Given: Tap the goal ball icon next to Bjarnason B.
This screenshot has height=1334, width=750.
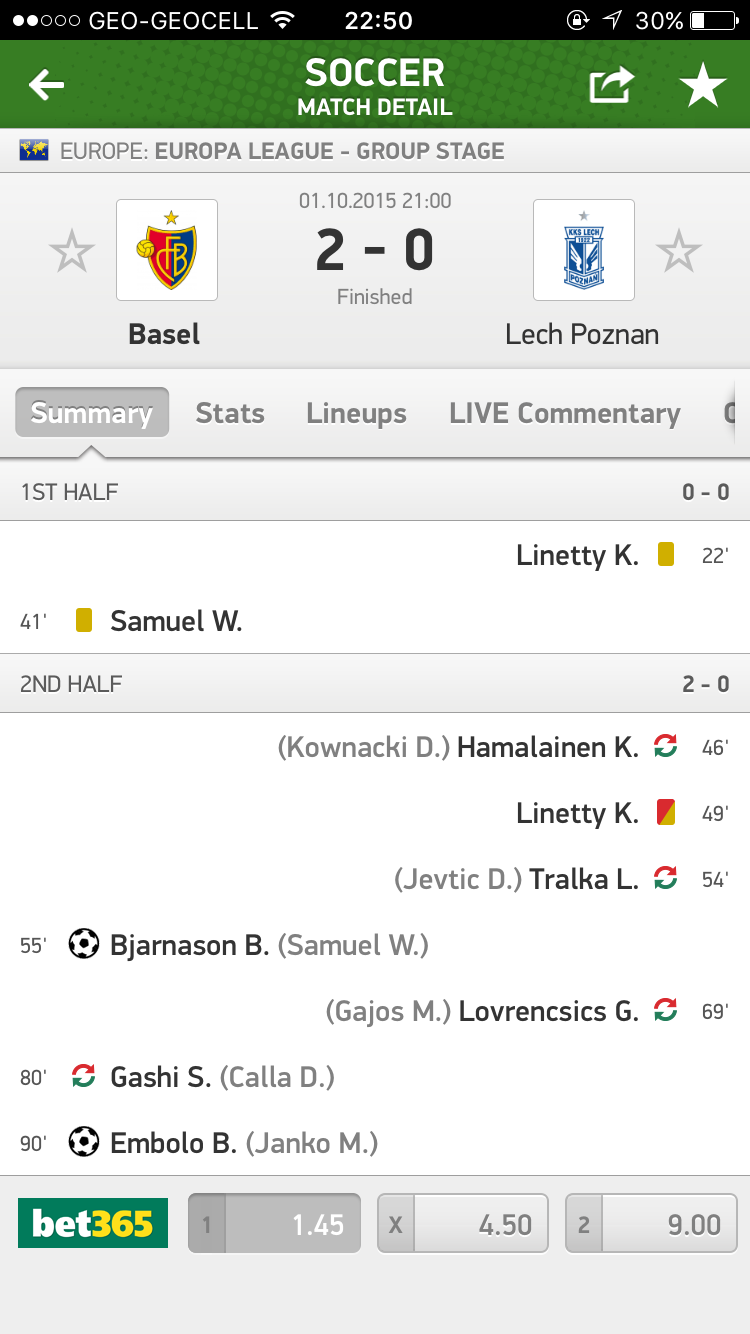Looking at the screenshot, I should 84,944.
